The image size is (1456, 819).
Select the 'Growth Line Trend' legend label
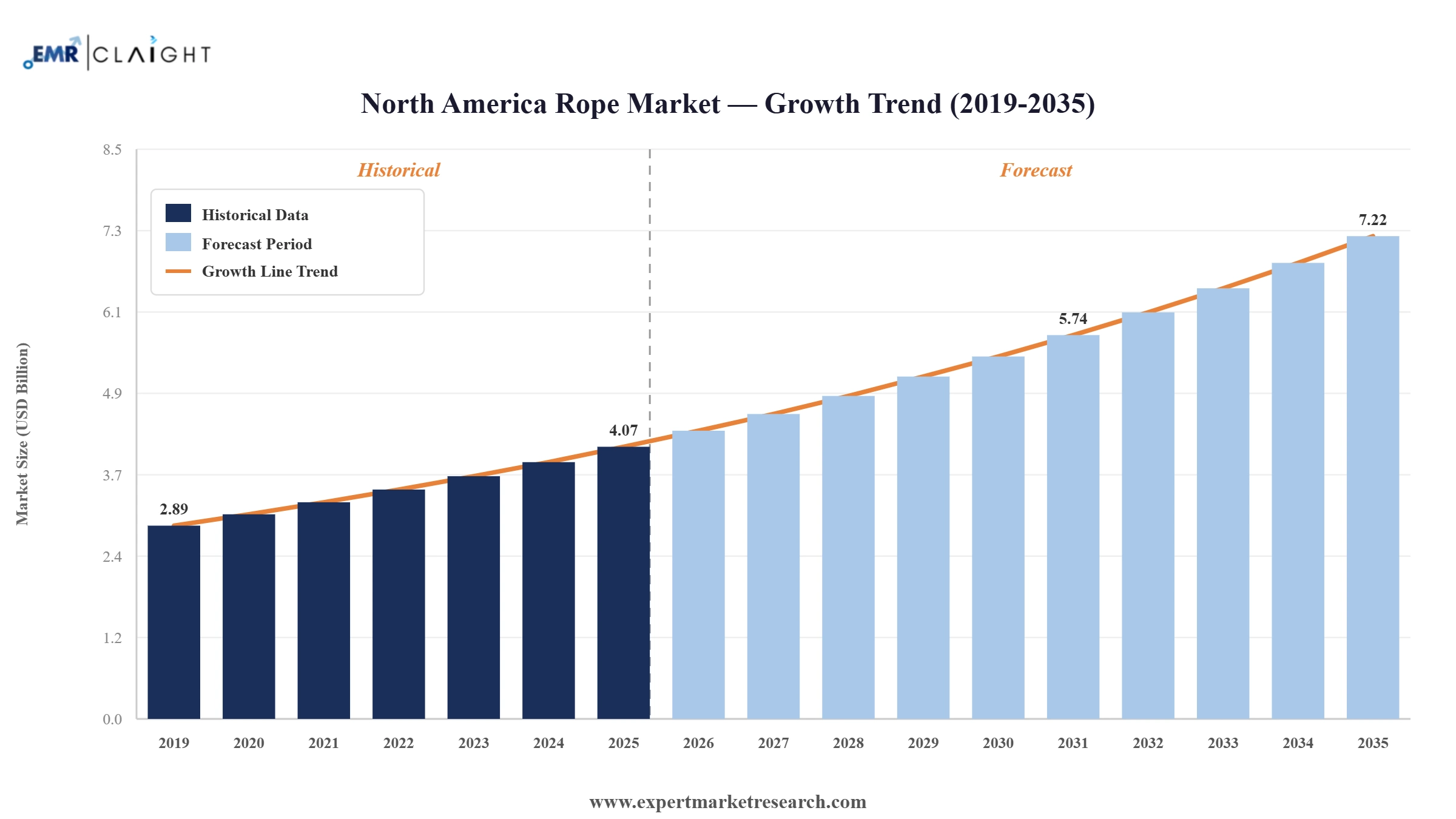coord(270,271)
